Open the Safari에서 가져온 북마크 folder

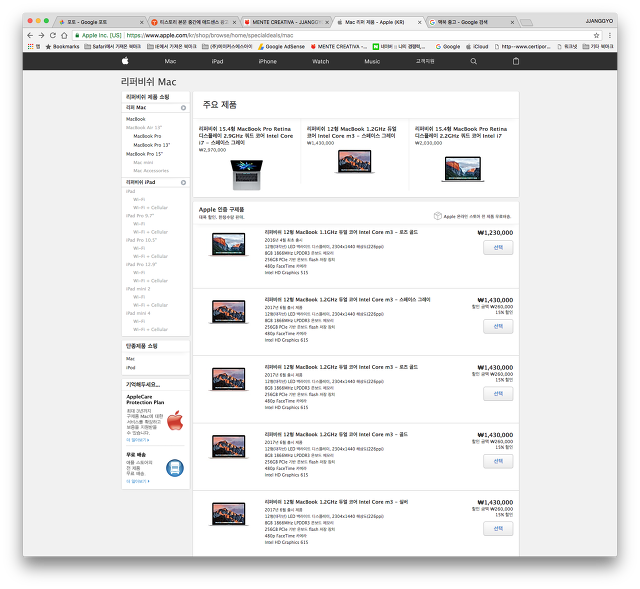tap(113, 47)
